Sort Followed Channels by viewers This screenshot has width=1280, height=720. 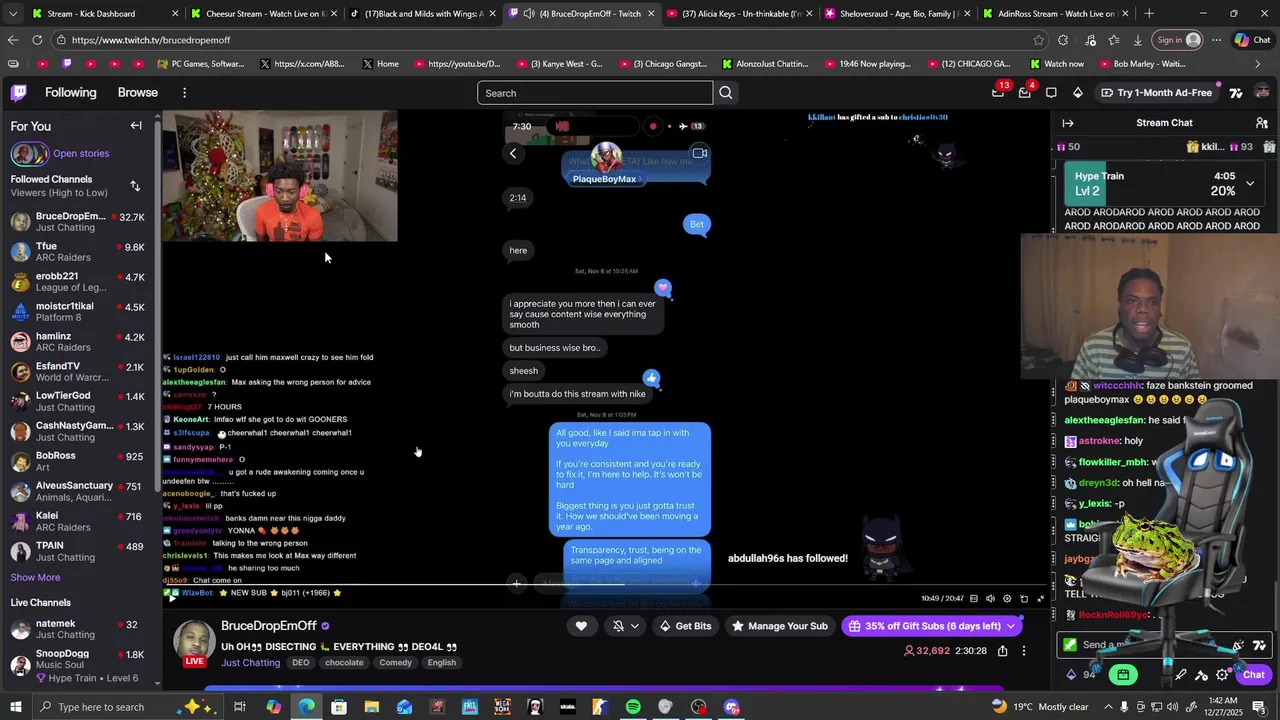[135, 186]
